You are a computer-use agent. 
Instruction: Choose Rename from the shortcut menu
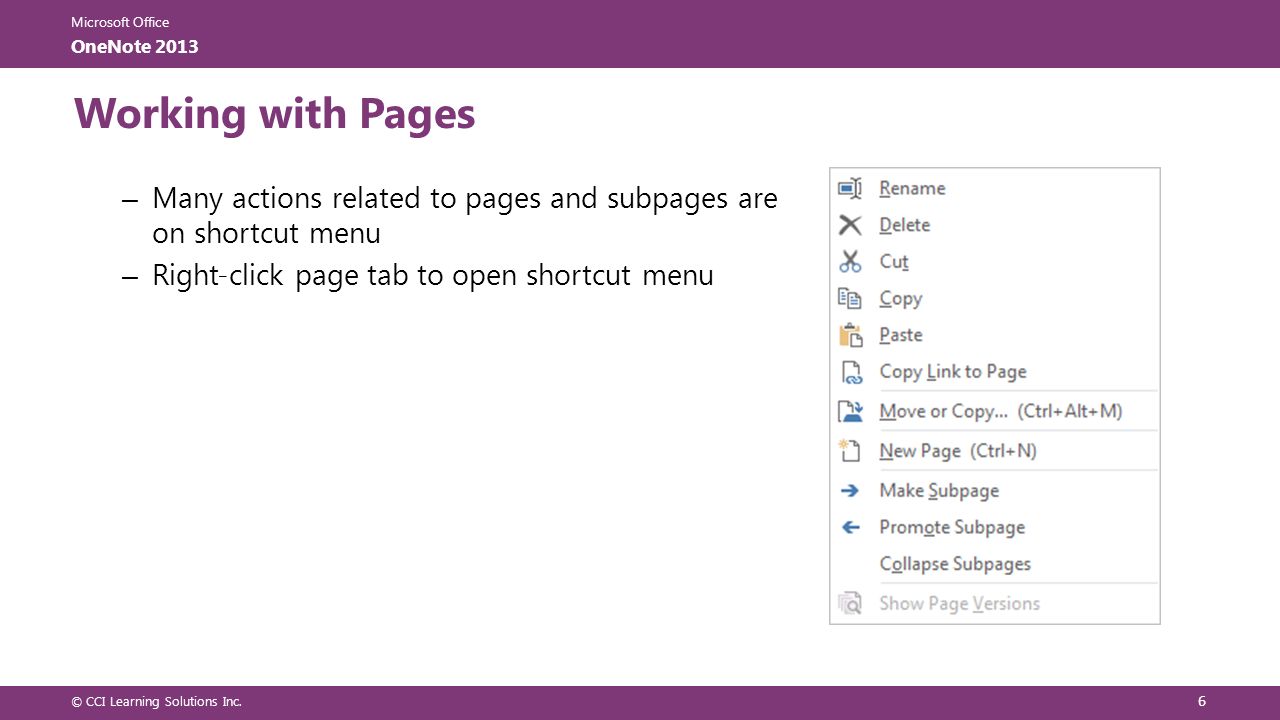pos(995,188)
